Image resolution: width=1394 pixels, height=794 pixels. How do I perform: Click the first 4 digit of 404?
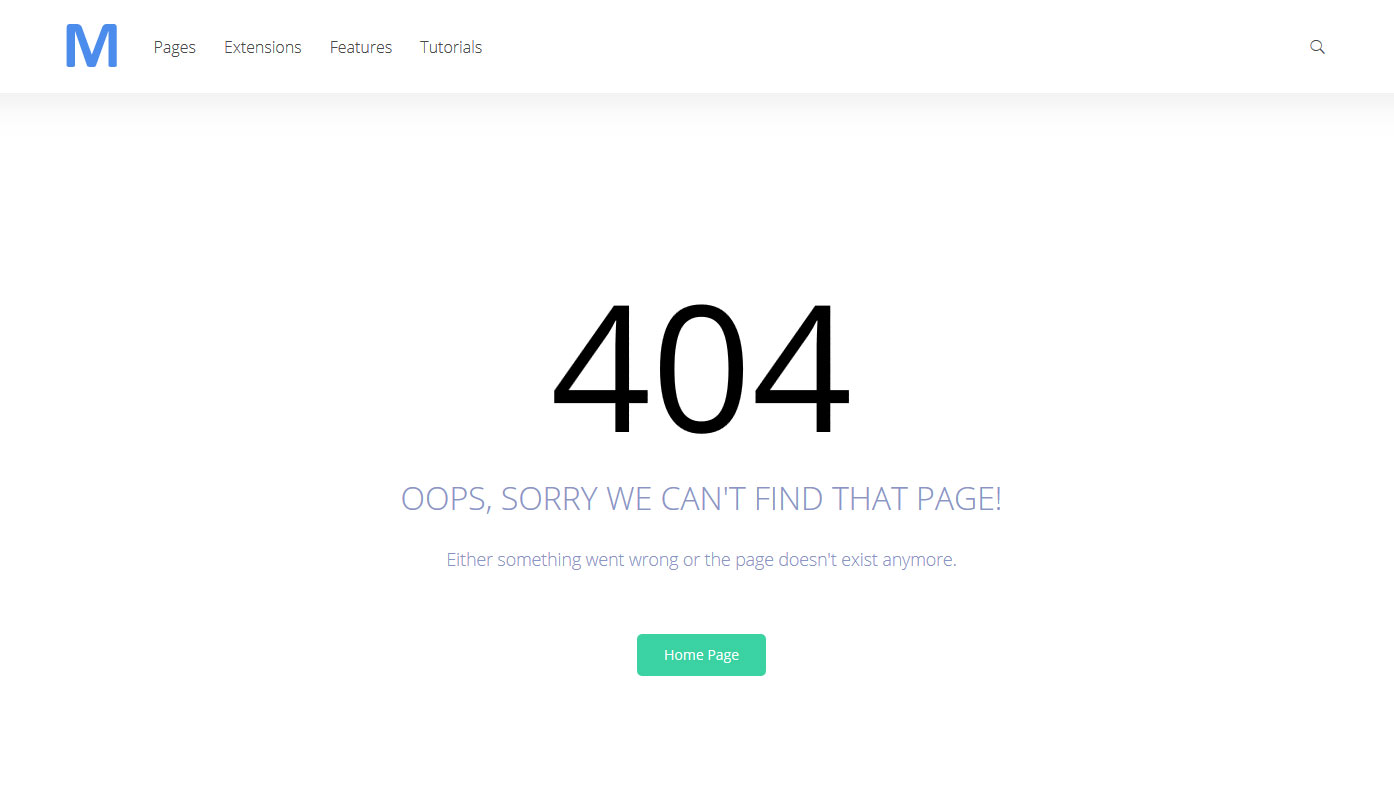(600, 369)
